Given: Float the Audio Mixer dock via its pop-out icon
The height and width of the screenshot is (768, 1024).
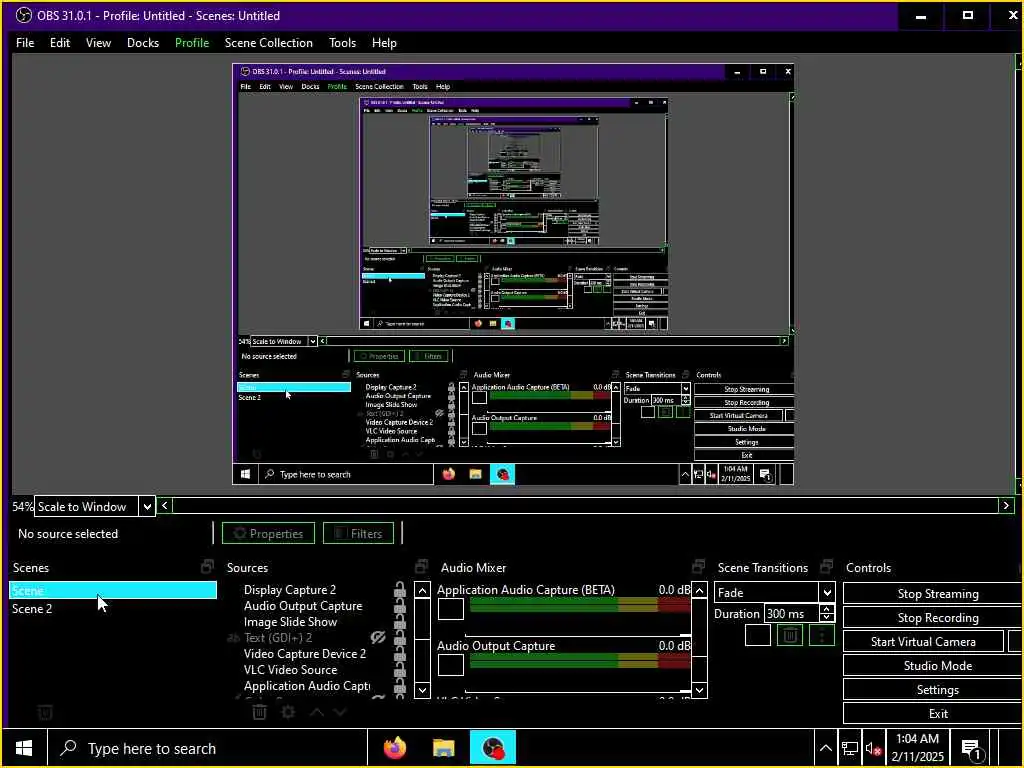Looking at the screenshot, I should [x=699, y=566].
